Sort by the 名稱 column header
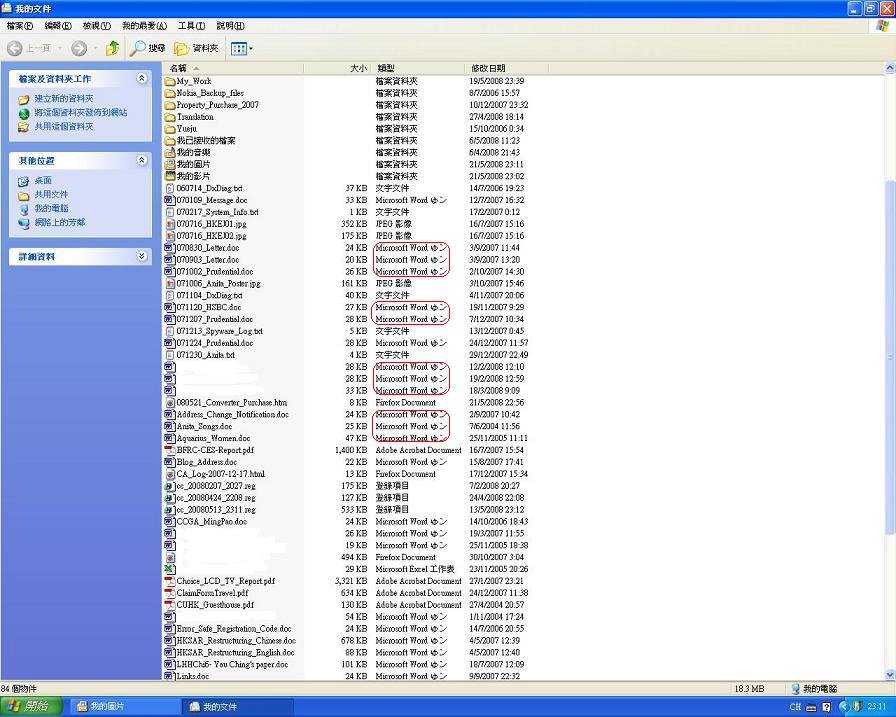The width and height of the screenshot is (896, 717). [x=233, y=68]
